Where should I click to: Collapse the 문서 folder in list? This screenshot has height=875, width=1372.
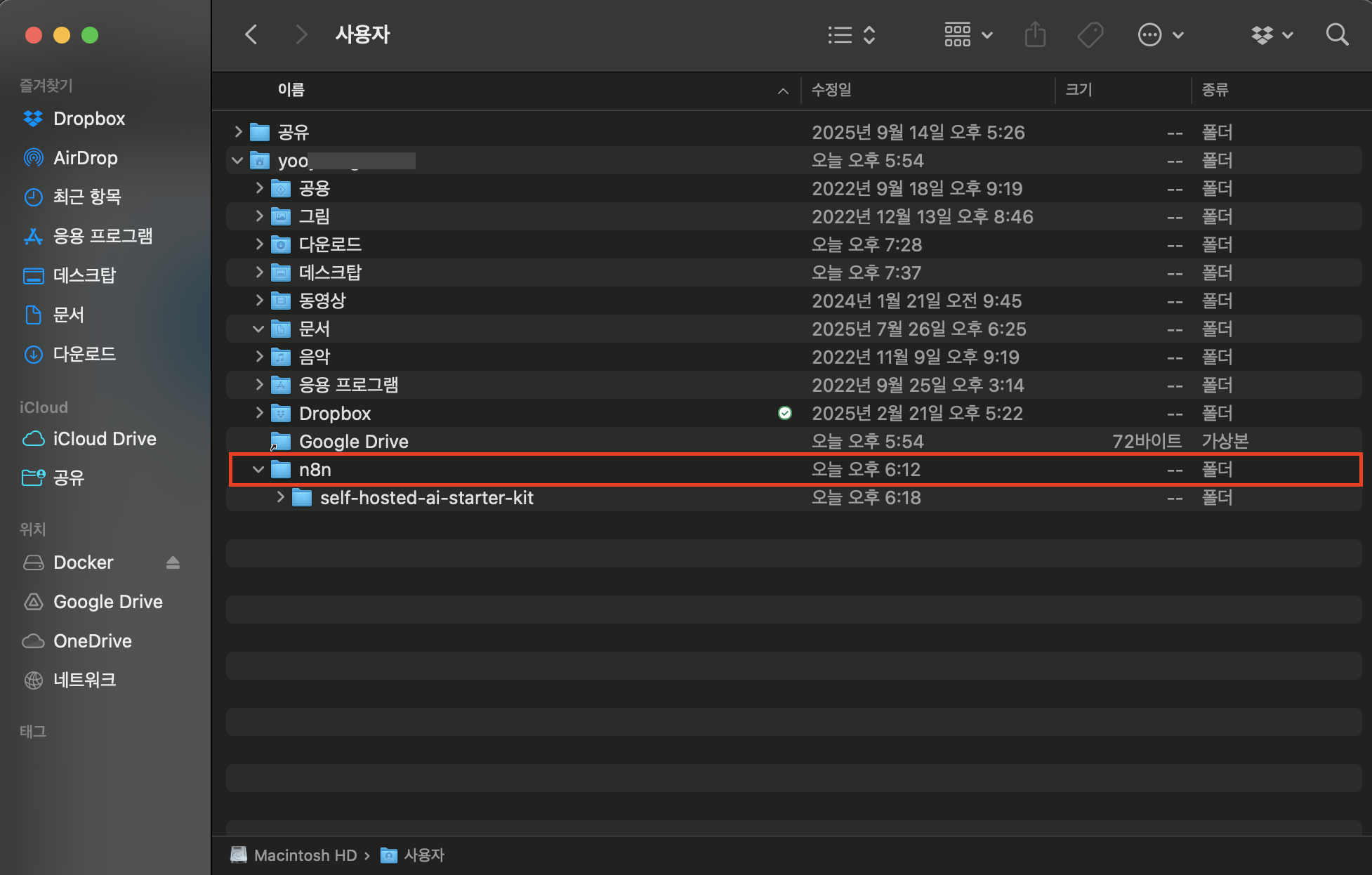[x=258, y=329]
